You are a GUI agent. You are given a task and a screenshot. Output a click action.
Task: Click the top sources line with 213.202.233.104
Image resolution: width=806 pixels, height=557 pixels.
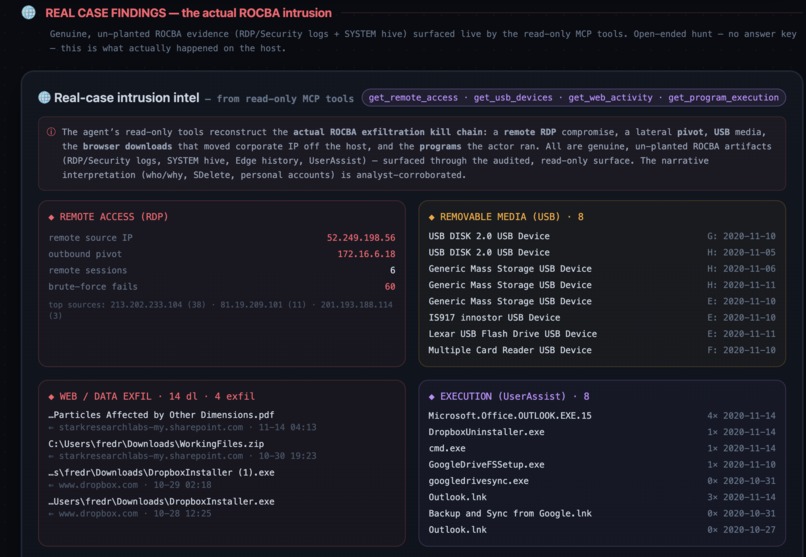click(x=221, y=310)
